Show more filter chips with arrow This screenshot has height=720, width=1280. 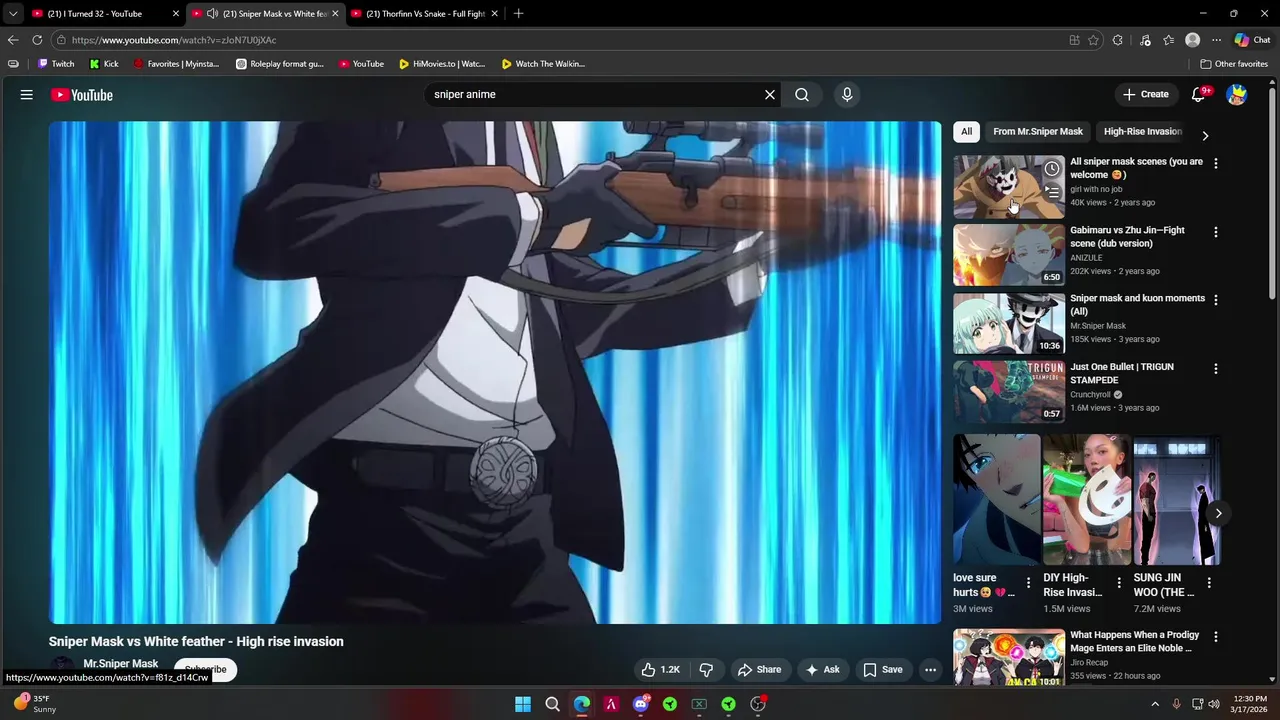coord(1205,136)
